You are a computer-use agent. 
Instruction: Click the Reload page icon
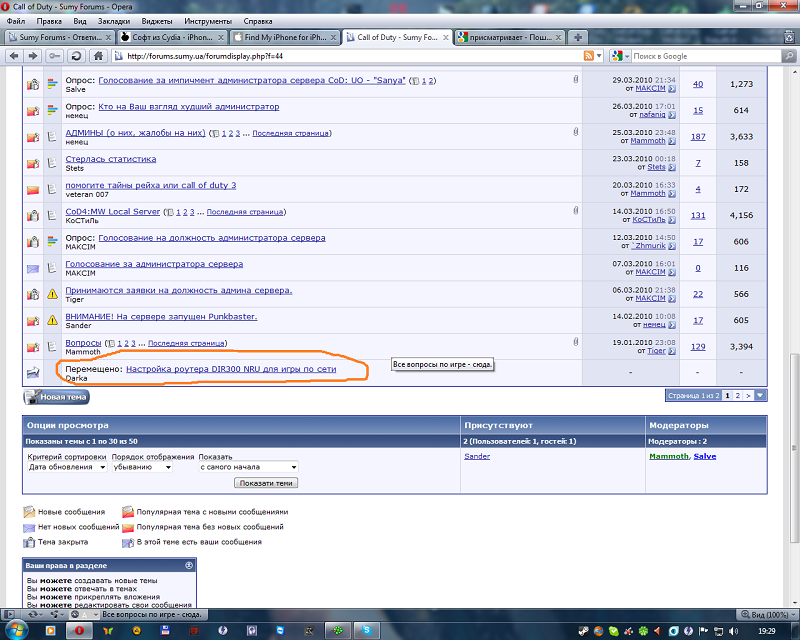pos(74,56)
